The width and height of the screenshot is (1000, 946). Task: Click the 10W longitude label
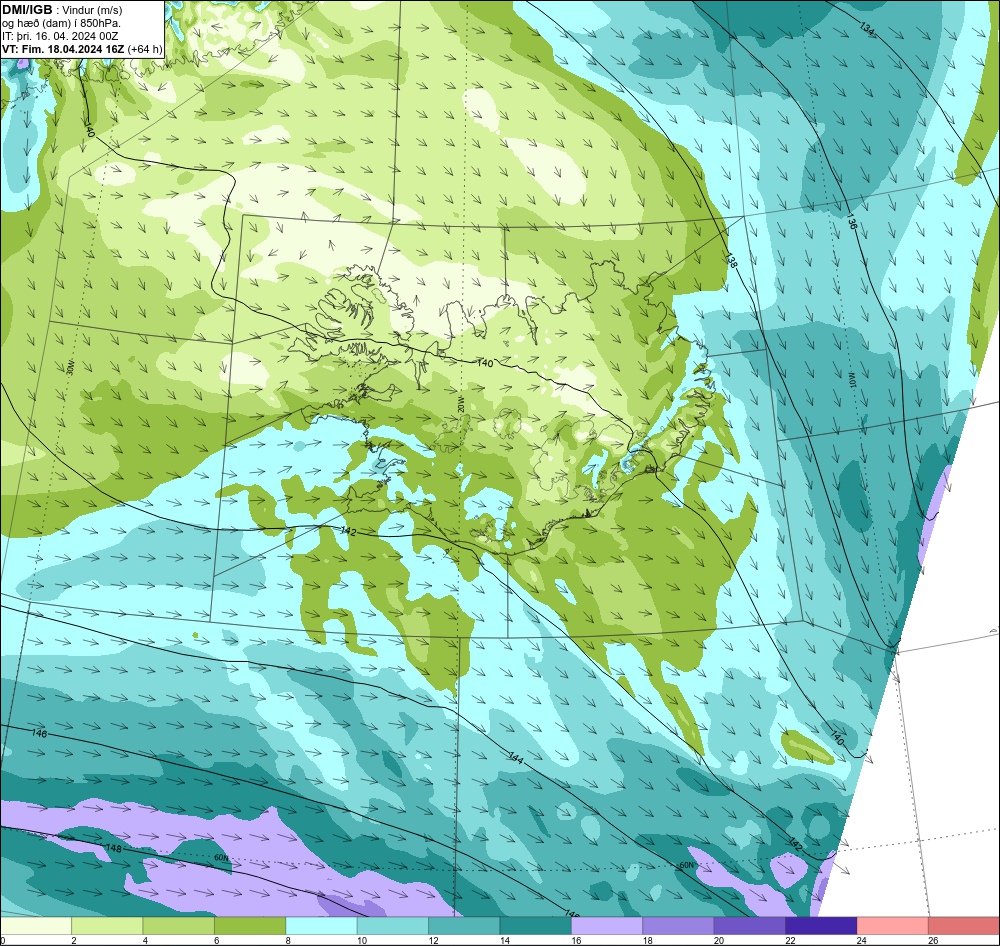(851, 378)
